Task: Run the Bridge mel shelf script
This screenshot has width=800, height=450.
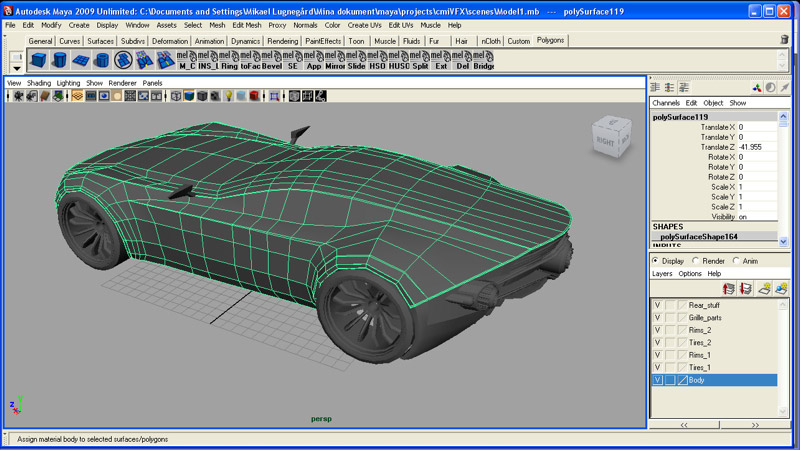Action: (483, 60)
